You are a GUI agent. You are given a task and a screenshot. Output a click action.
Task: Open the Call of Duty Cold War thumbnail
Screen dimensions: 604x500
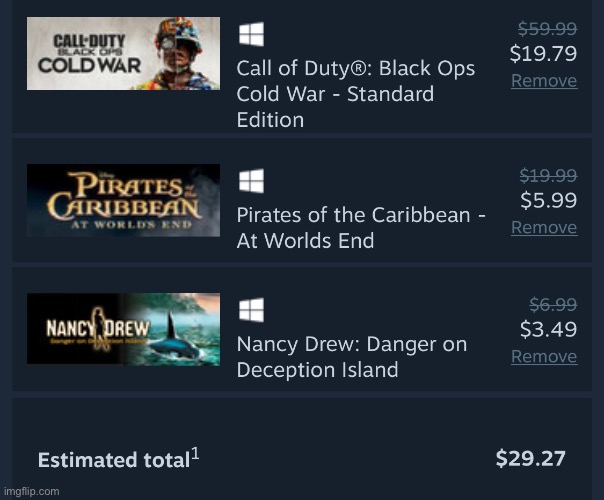click(123, 54)
